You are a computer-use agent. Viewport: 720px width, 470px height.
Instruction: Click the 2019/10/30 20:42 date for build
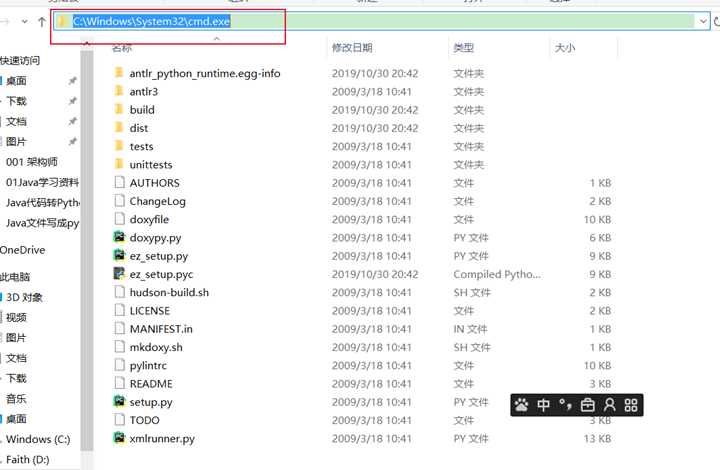(x=375, y=110)
